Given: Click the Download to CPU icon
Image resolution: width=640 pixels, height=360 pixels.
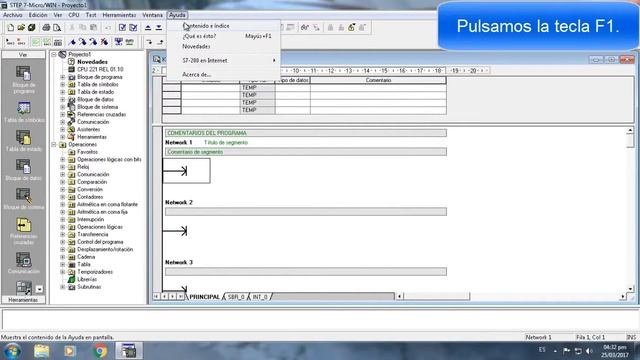Looking at the screenshot, I should [x=159, y=27].
